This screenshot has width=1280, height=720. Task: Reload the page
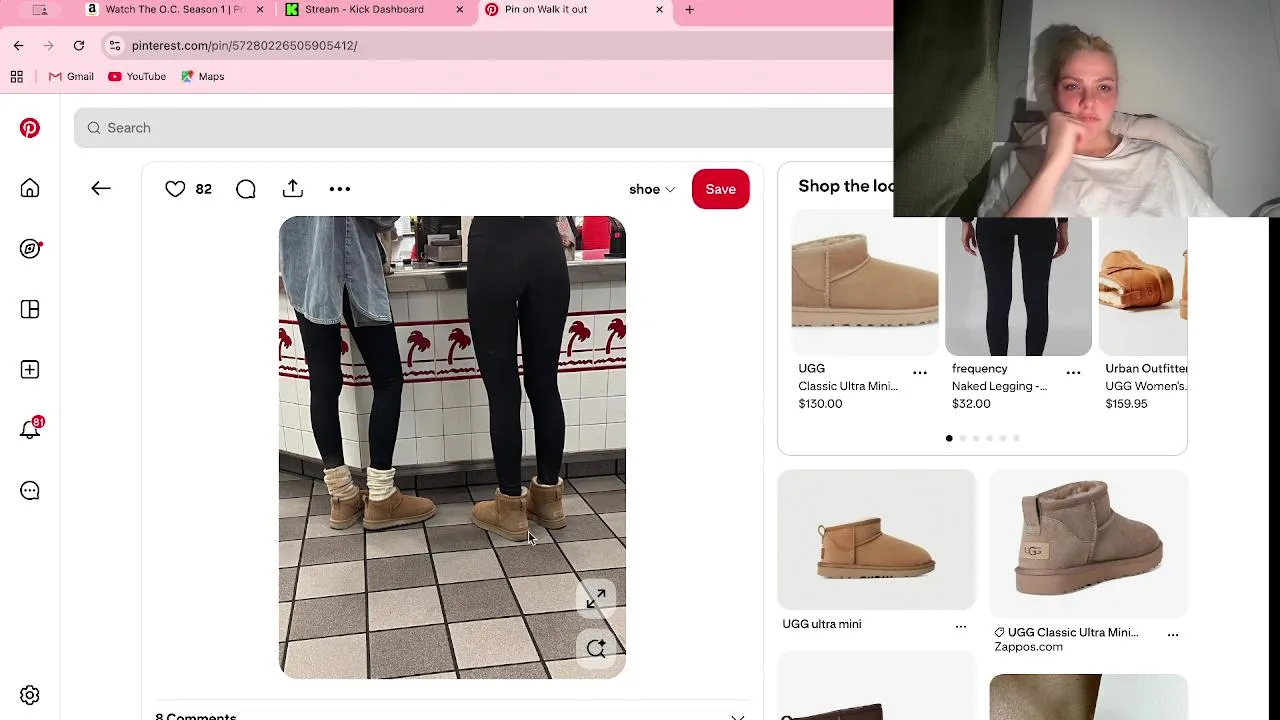pos(79,45)
